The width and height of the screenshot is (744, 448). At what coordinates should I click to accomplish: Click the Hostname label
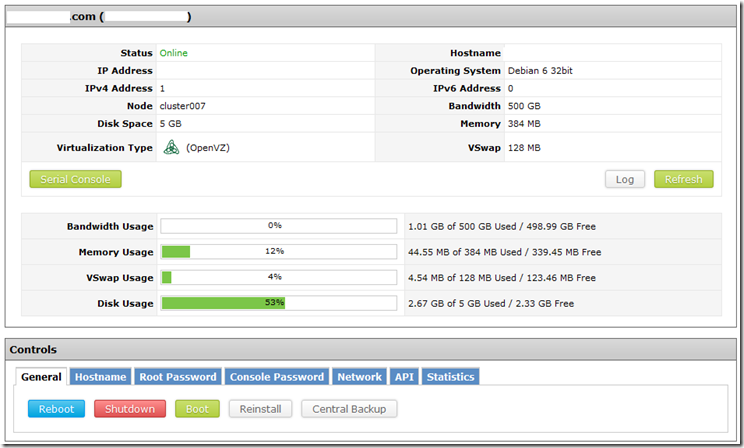coord(475,53)
